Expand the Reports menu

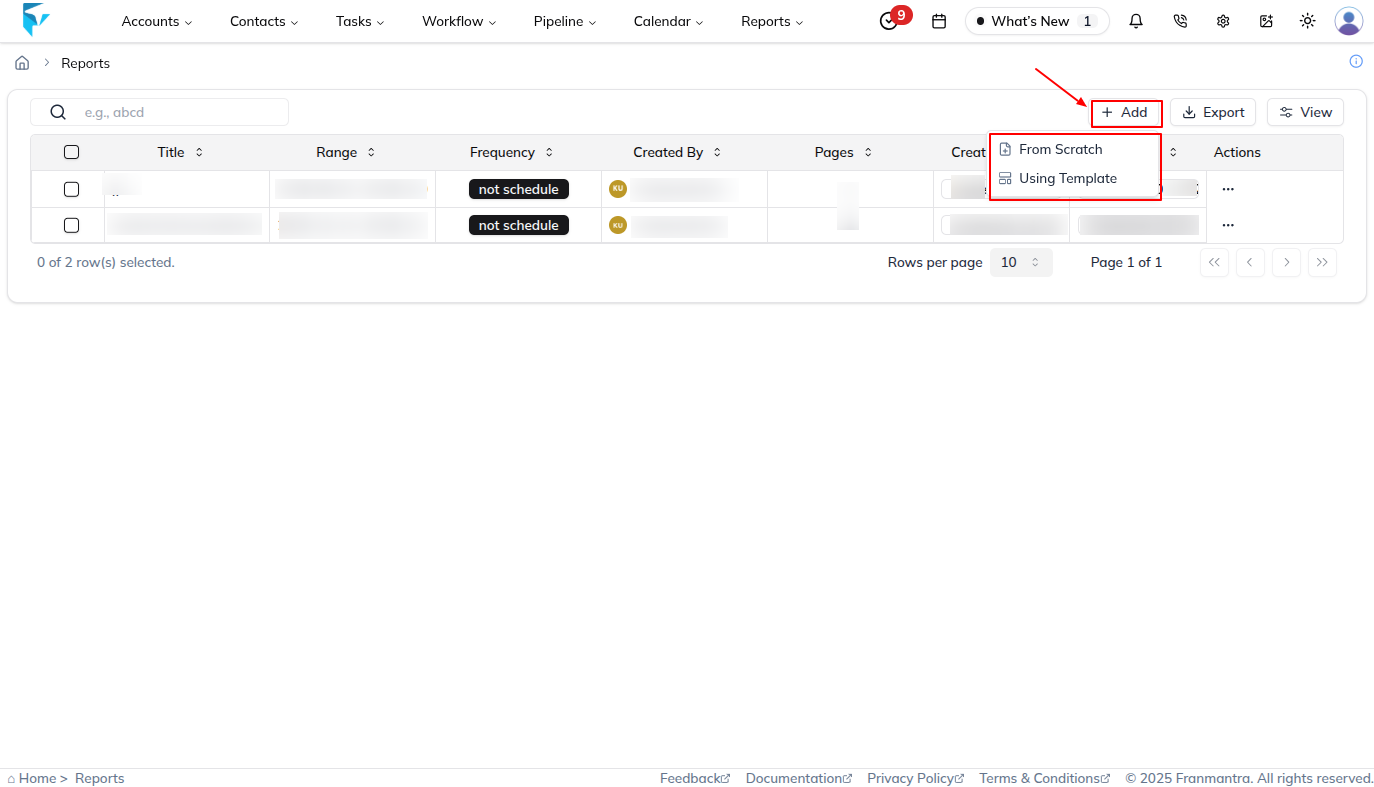[x=772, y=21]
